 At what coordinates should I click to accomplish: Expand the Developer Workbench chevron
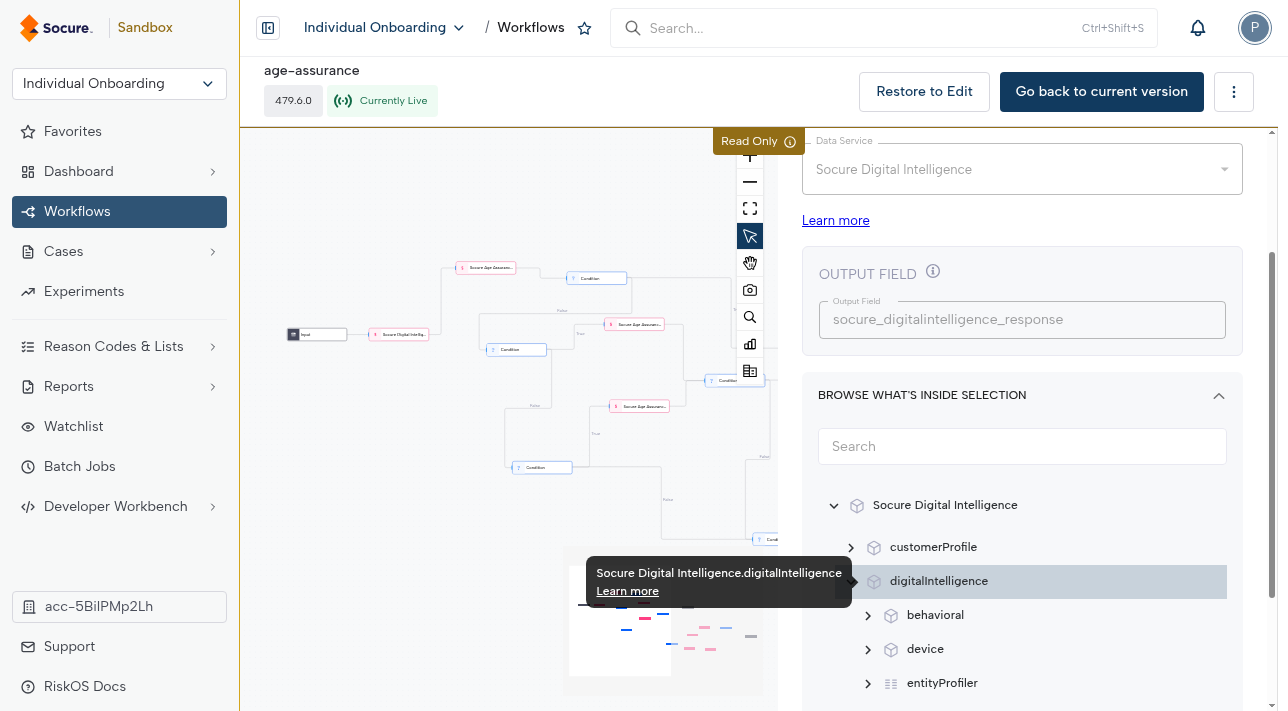point(213,507)
